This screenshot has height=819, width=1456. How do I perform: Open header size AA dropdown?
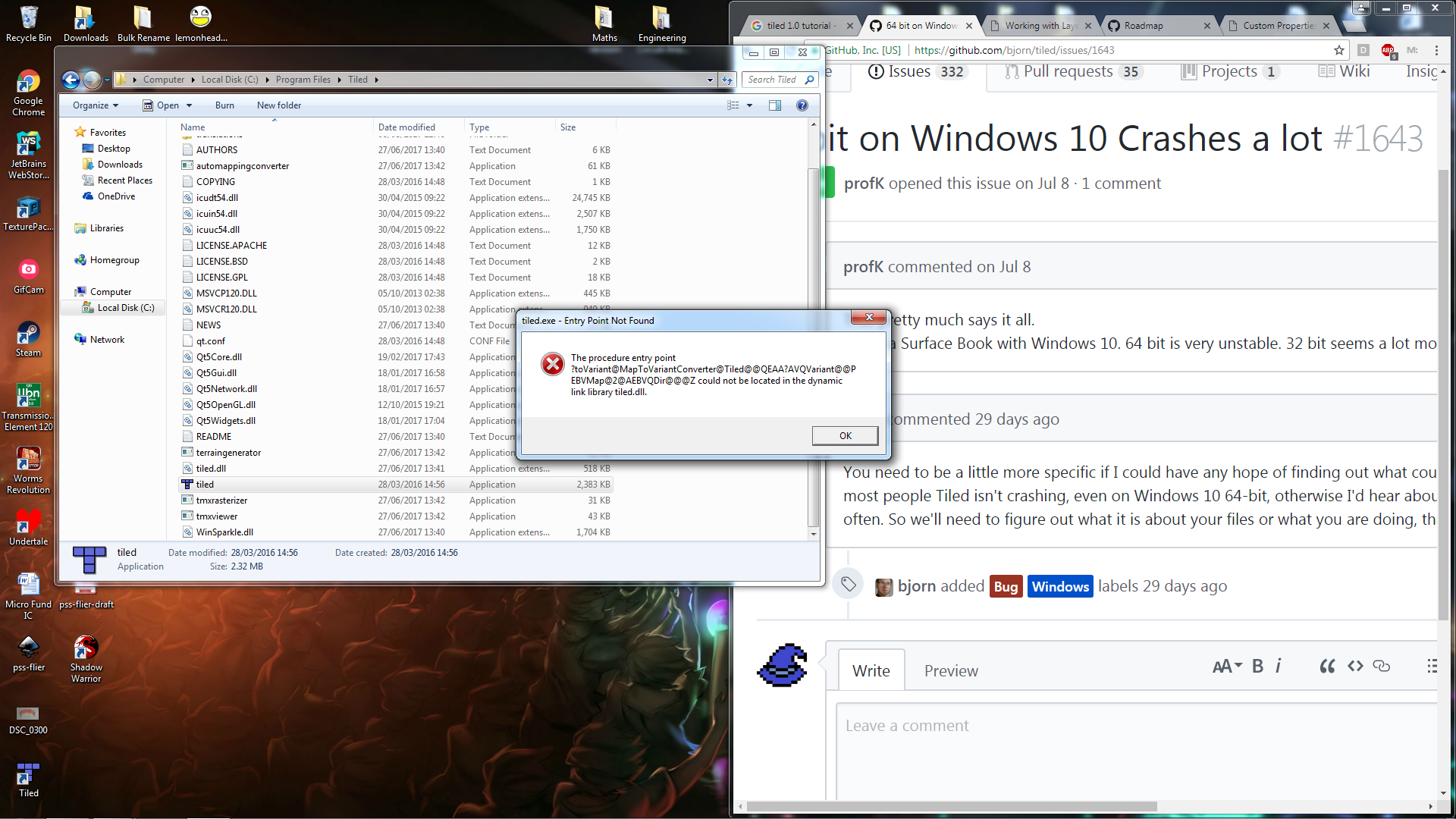1226,666
